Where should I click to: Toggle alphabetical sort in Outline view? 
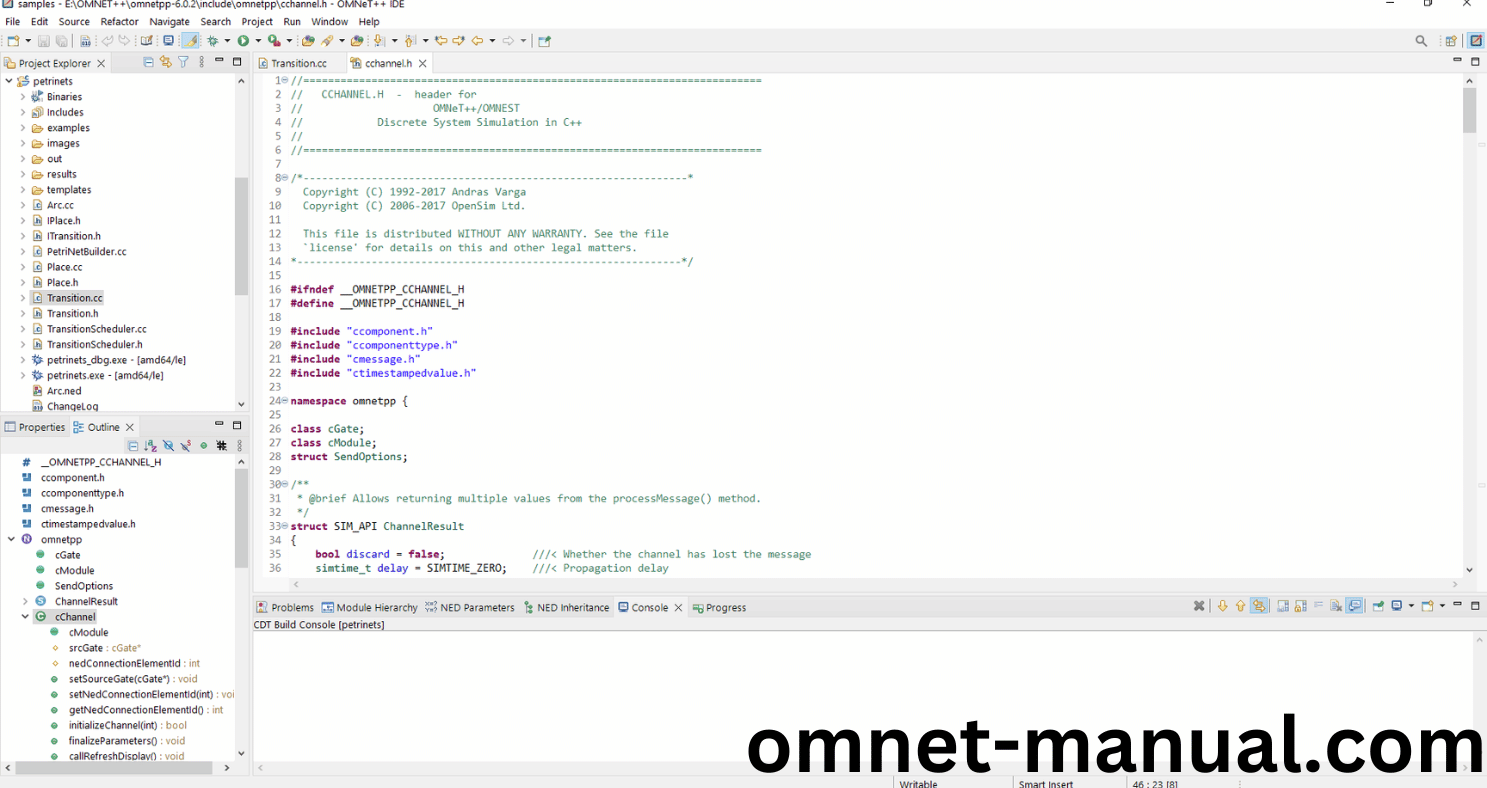pos(150,446)
